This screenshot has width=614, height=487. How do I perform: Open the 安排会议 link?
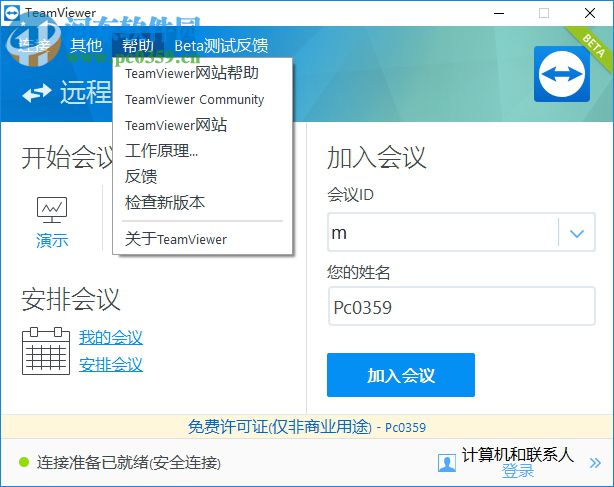[x=111, y=364]
